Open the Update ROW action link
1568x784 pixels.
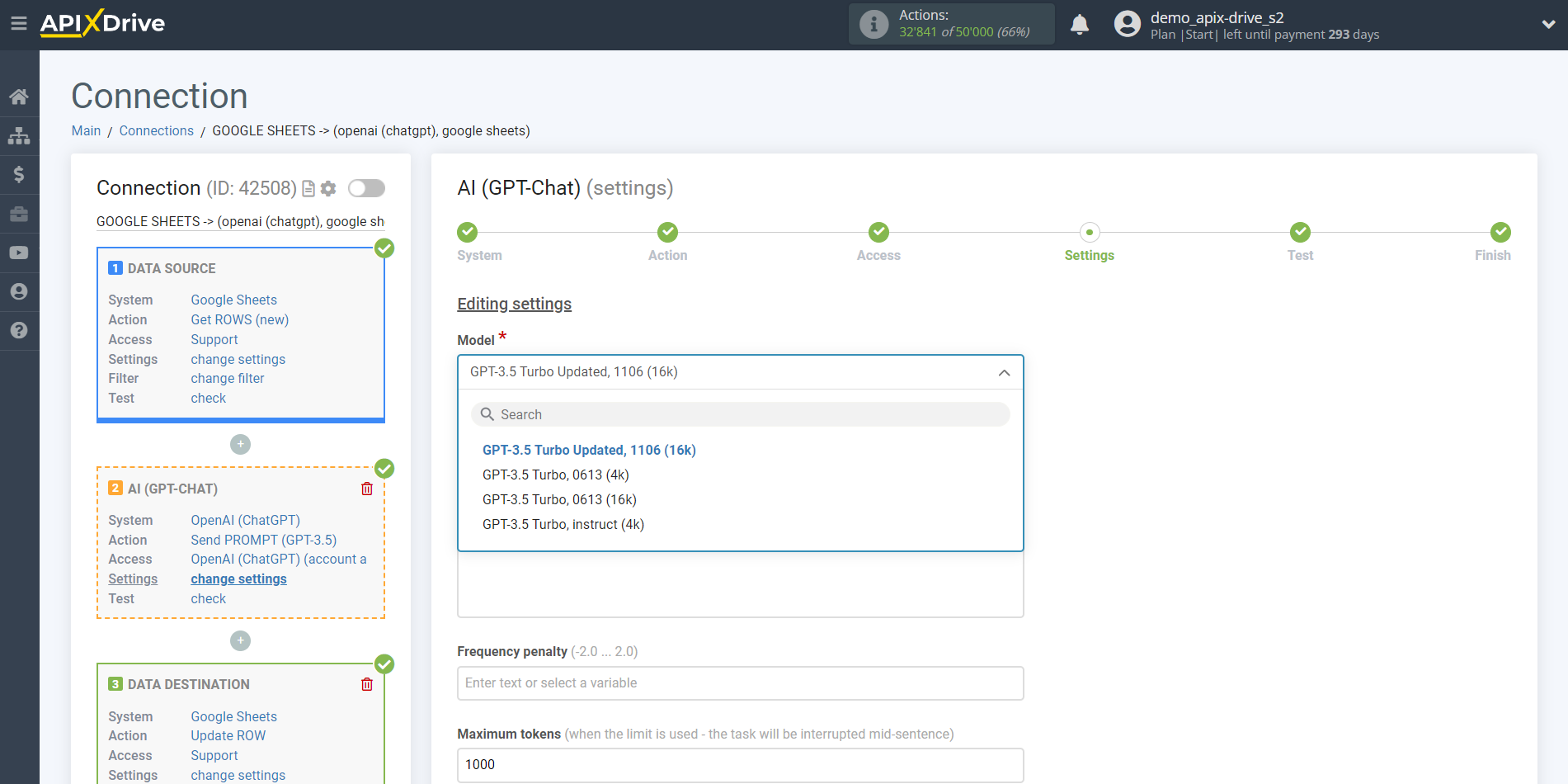(228, 736)
